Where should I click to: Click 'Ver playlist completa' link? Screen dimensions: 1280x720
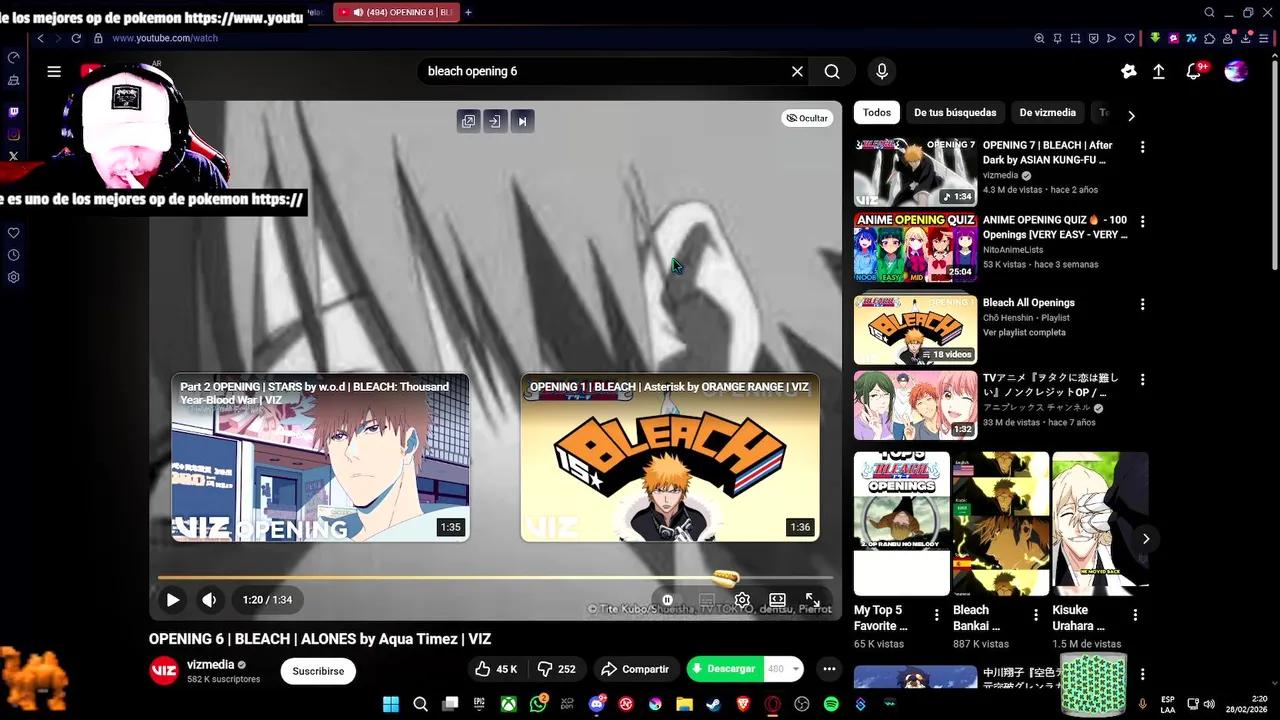(1024, 332)
